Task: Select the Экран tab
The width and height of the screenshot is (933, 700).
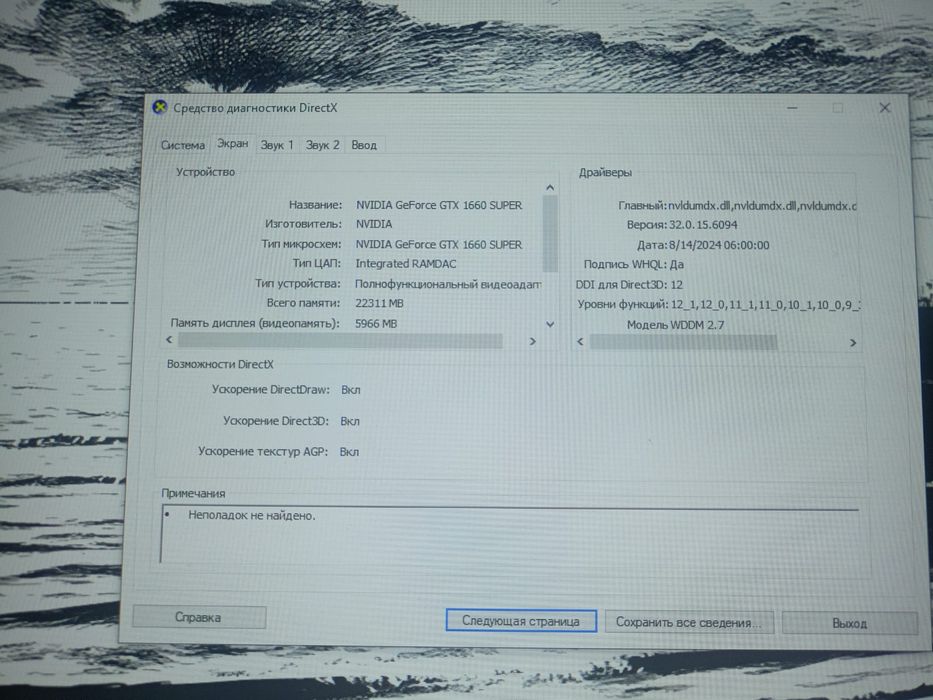Action: click(232, 143)
